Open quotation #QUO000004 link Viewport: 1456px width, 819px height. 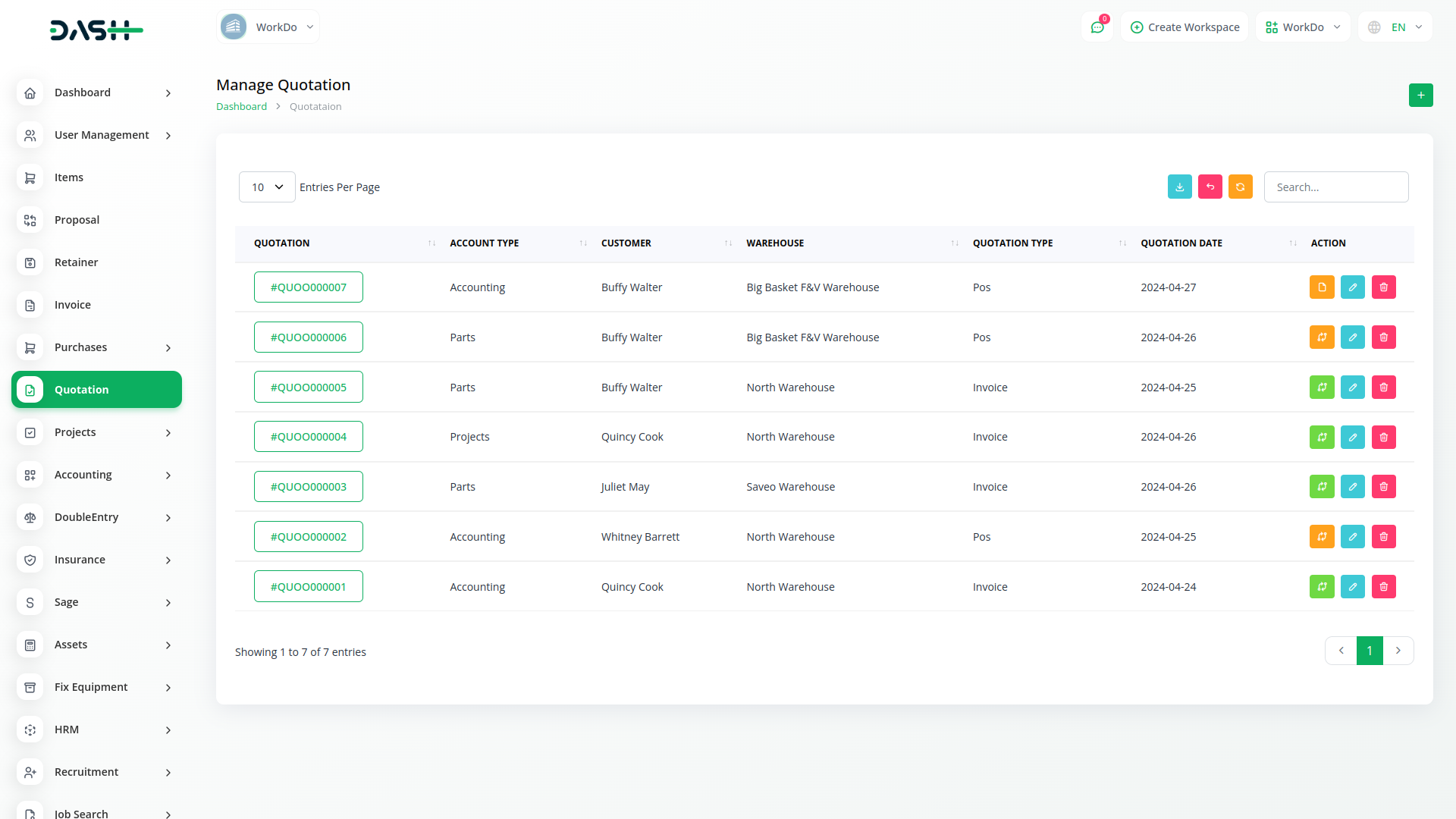308,437
